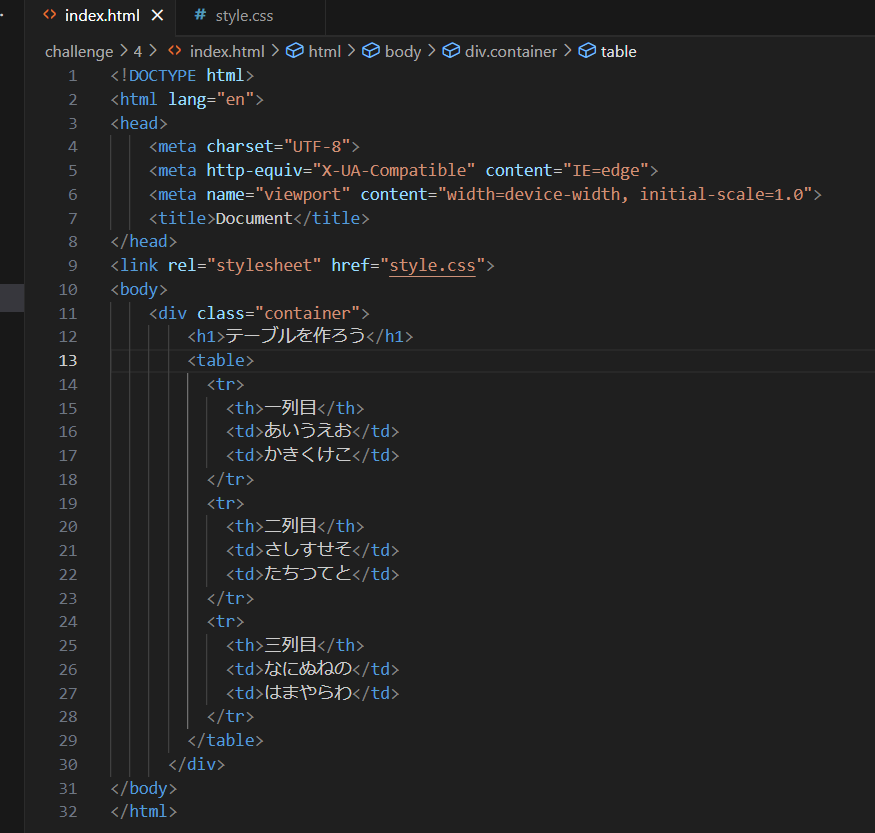Open the div.container breadcrumb dropdown

coord(510,51)
